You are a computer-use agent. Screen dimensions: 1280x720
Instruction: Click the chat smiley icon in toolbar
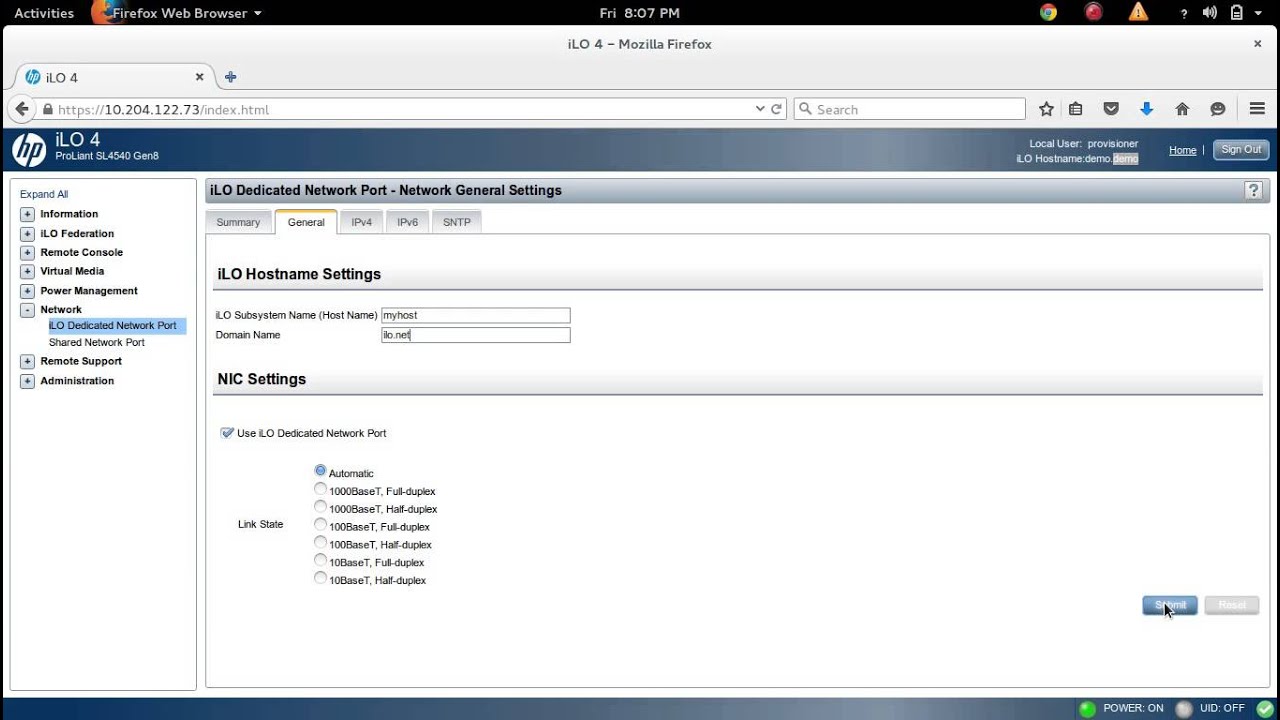click(x=1217, y=109)
